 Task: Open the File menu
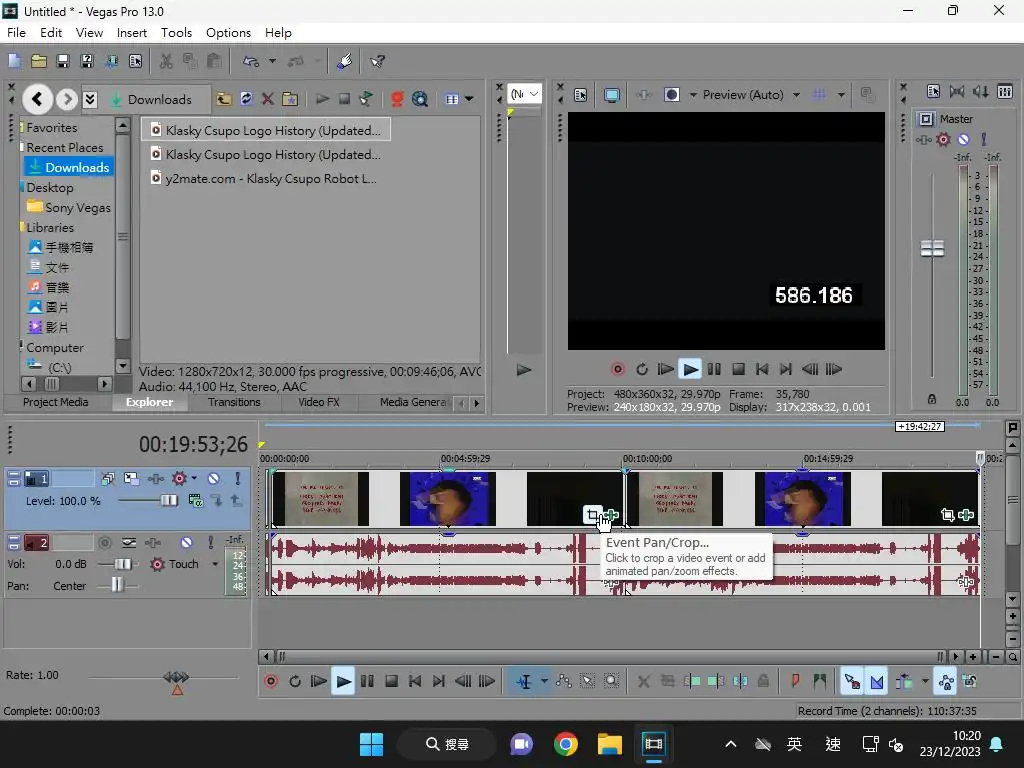[x=16, y=33]
